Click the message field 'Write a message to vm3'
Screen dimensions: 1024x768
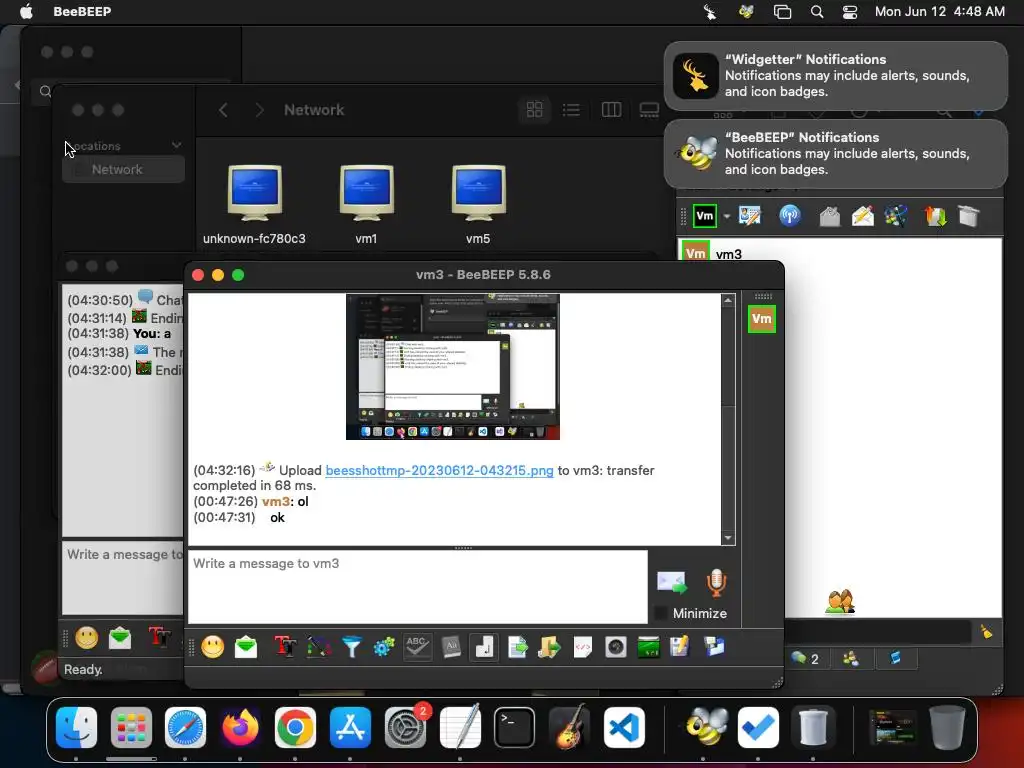(x=418, y=586)
